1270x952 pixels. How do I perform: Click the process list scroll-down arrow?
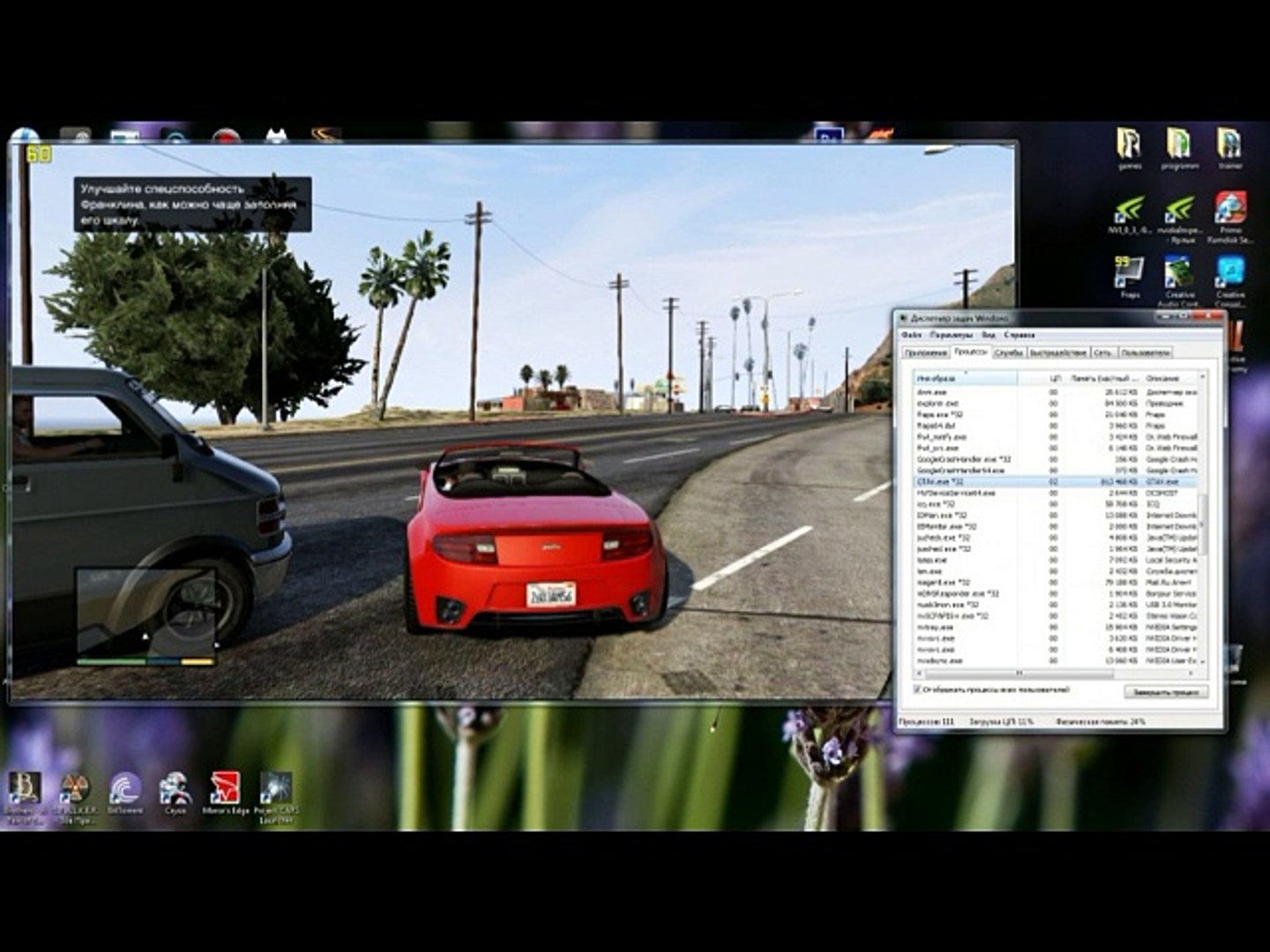[x=1202, y=661]
